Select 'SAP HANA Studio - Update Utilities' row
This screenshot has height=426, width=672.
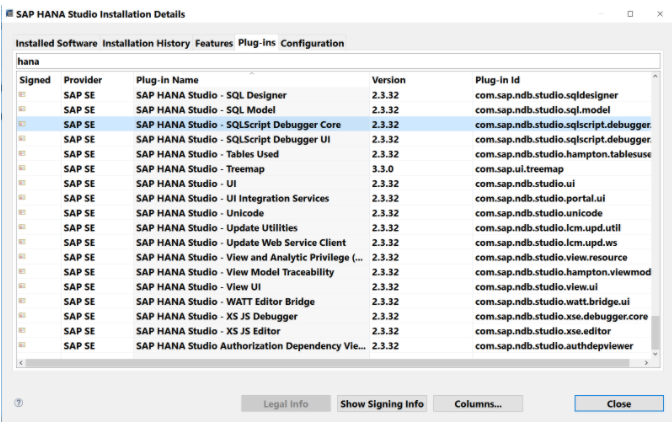tap(334, 228)
